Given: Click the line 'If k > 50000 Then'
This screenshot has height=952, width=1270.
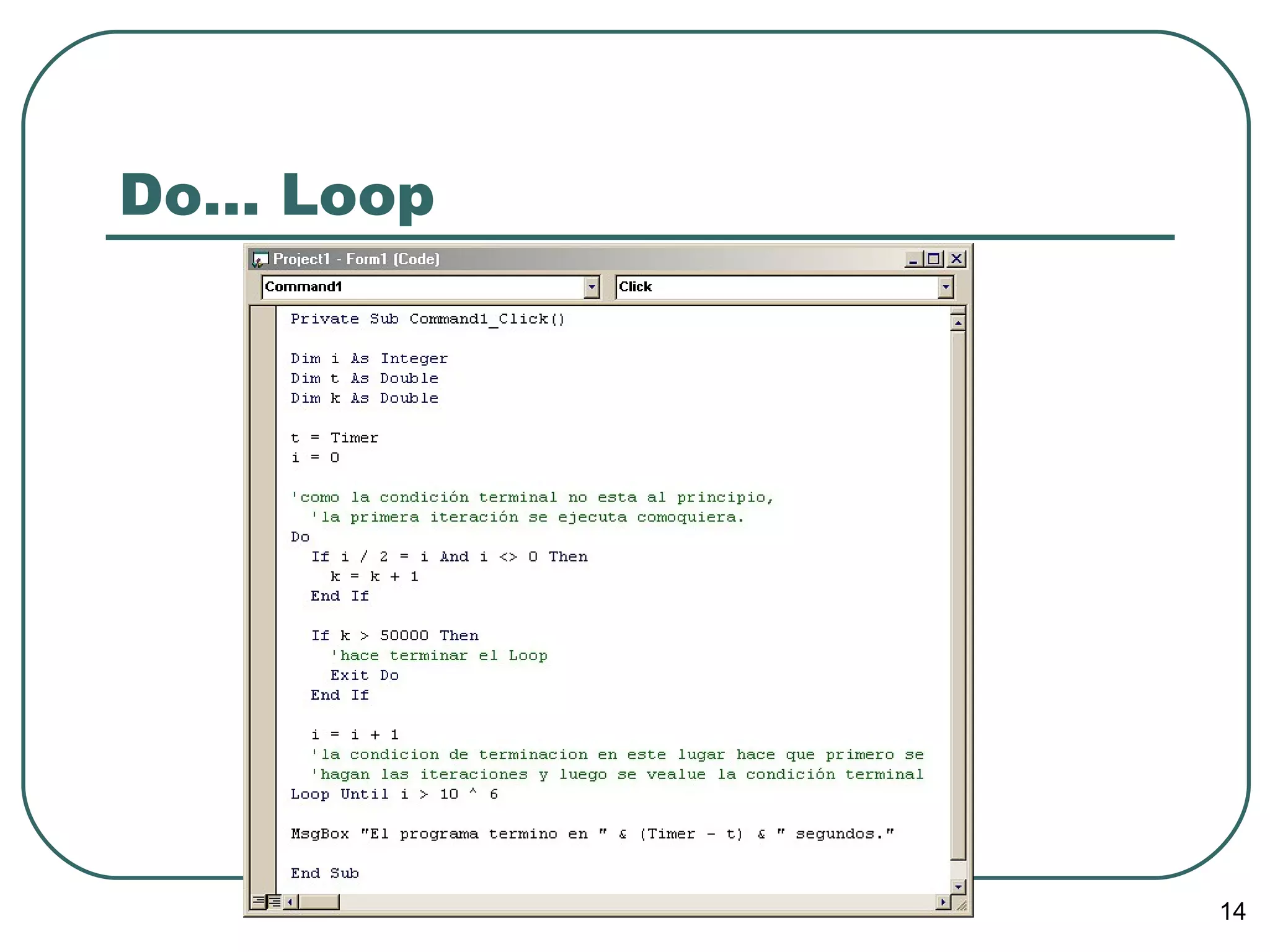Looking at the screenshot, I should coord(394,636).
